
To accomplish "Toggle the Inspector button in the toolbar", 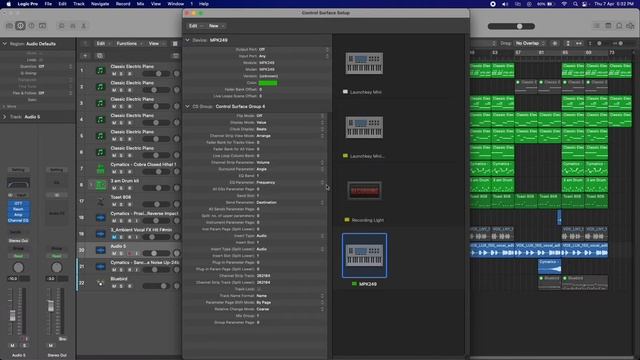I will pyautogui.click(x=20, y=26).
